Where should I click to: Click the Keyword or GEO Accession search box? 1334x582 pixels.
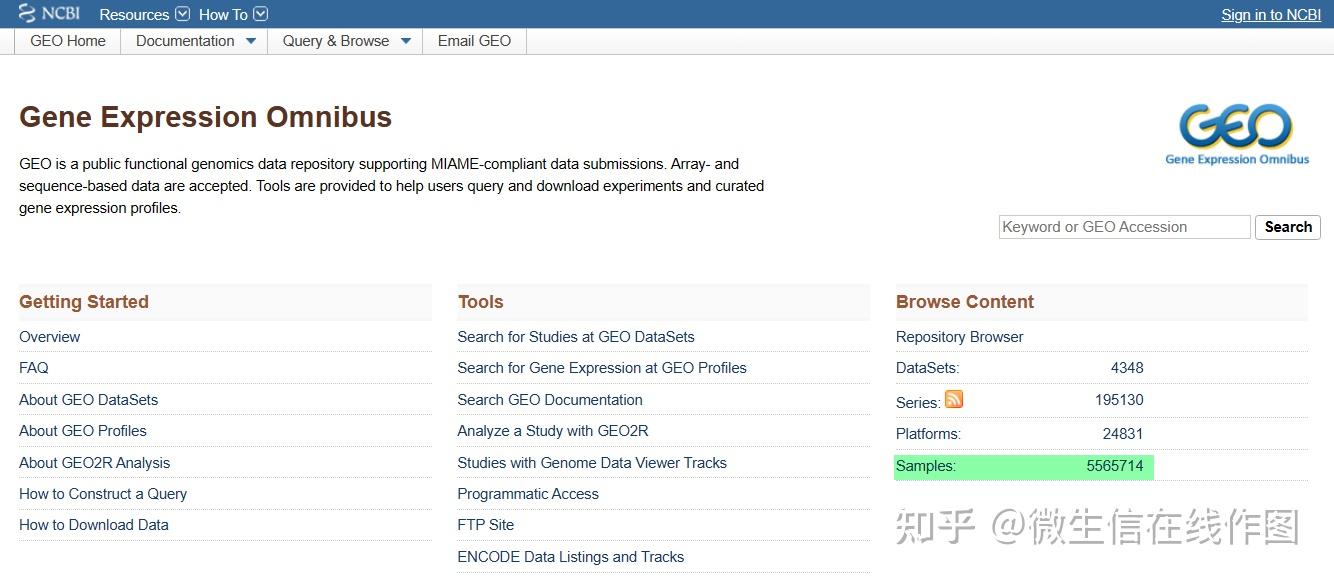(1124, 227)
